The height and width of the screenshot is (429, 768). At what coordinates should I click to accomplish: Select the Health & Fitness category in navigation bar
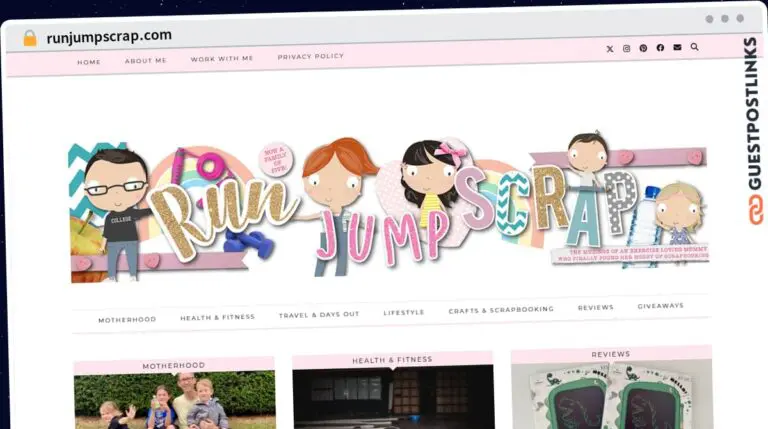click(217, 317)
